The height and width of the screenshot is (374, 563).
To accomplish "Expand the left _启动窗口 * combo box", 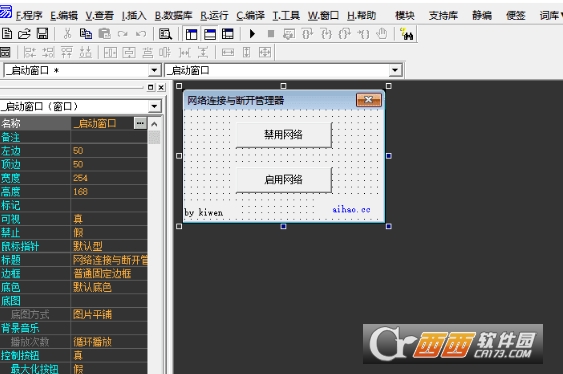I will tap(154, 70).
